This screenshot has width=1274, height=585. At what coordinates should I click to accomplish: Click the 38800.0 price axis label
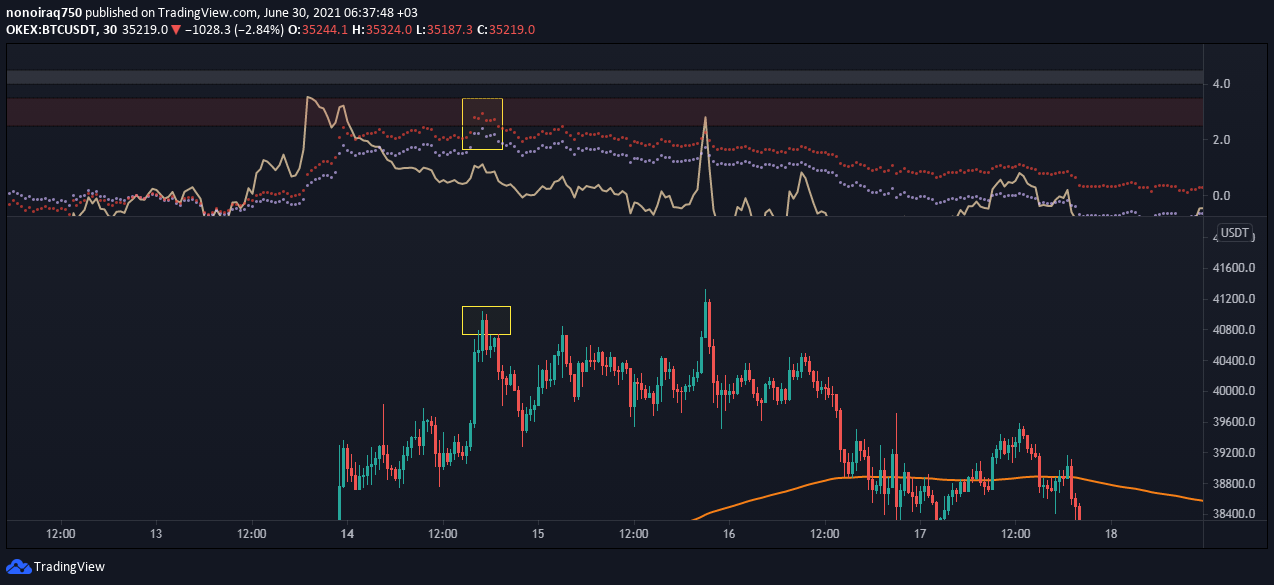(x=1234, y=484)
